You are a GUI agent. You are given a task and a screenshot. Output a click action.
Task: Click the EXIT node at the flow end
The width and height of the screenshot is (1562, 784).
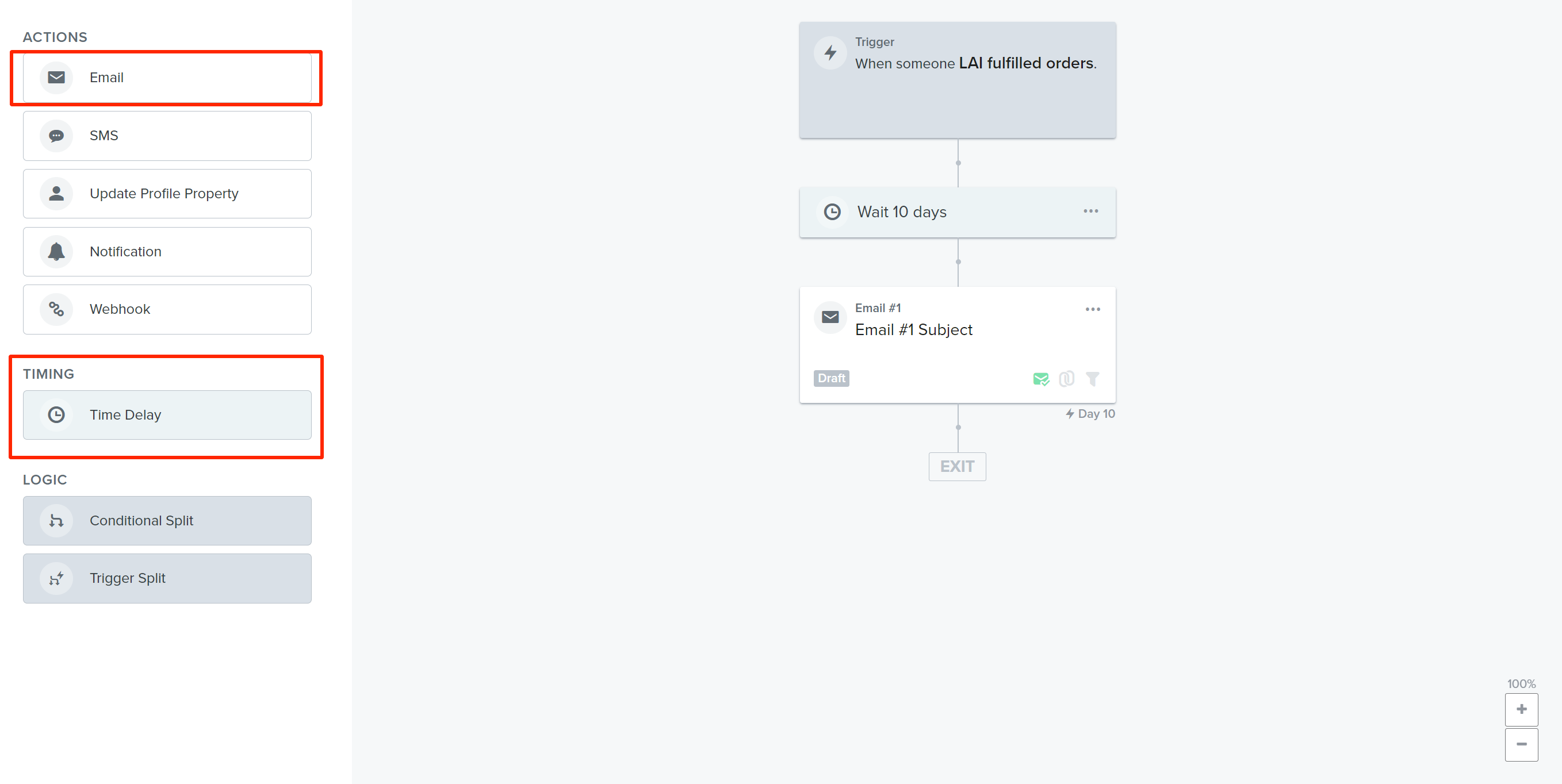tap(958, 467)
